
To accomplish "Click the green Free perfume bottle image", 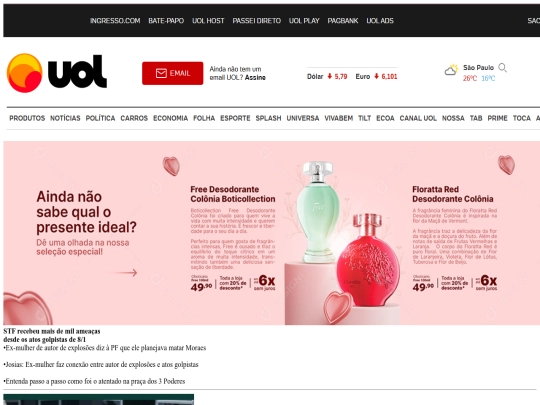I will 318,212.
